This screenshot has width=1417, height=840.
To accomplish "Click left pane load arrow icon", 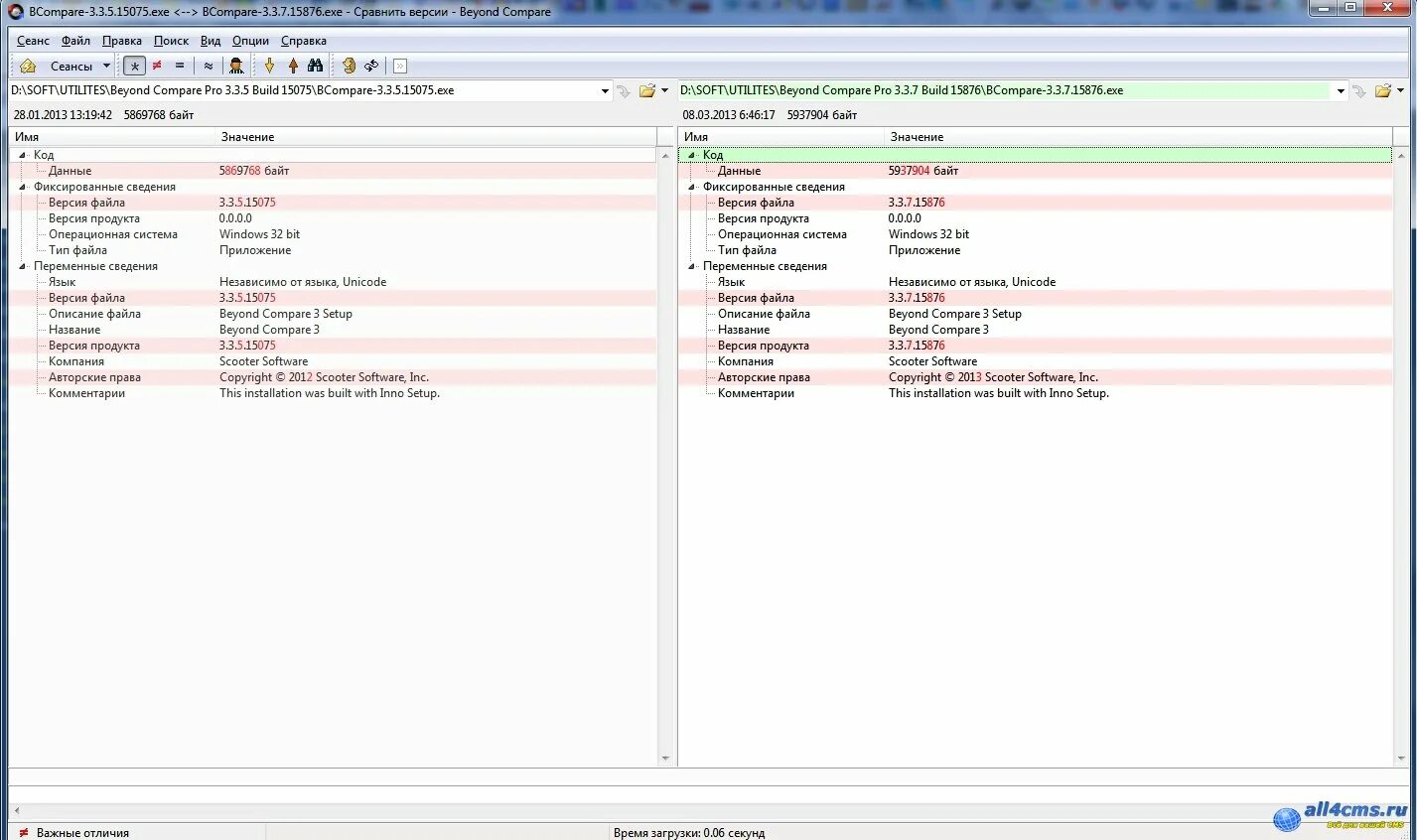I will tap(624, 91).
